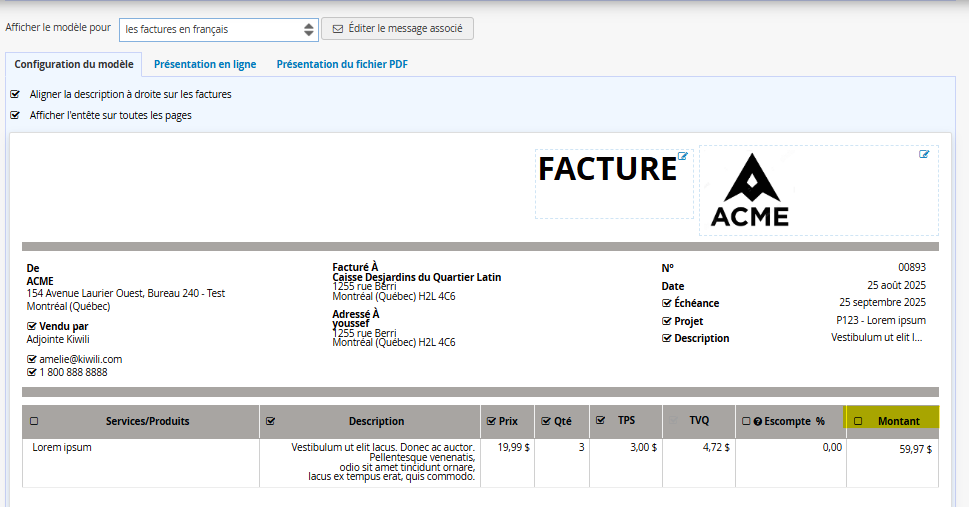Click the edit icon on the ACME logo box
The width and height of the screenshot is (969, 507).
(x=924, y=154)
